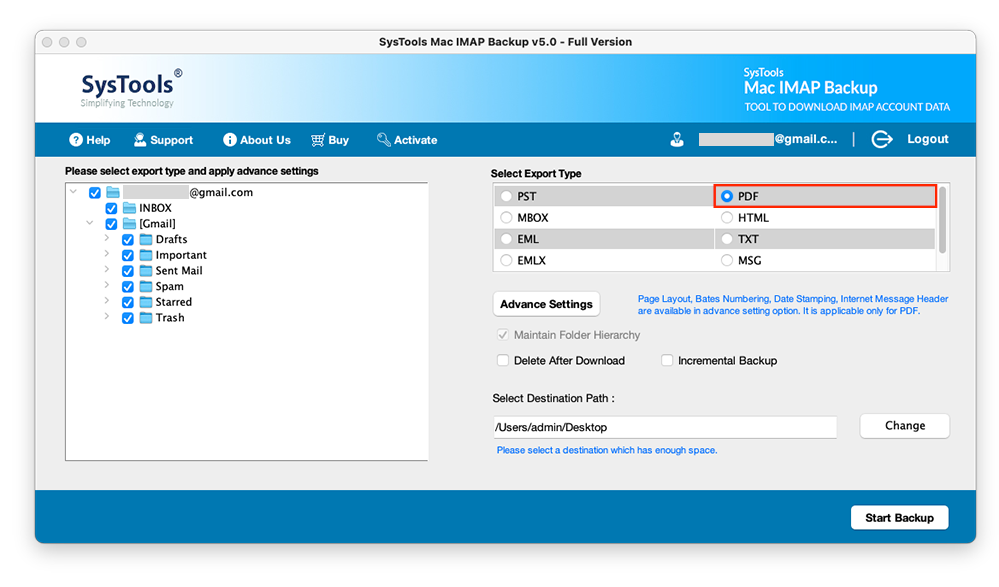Open the Help menu item
999x587 pixels.
pyautogui.click(x=90, y=140)
